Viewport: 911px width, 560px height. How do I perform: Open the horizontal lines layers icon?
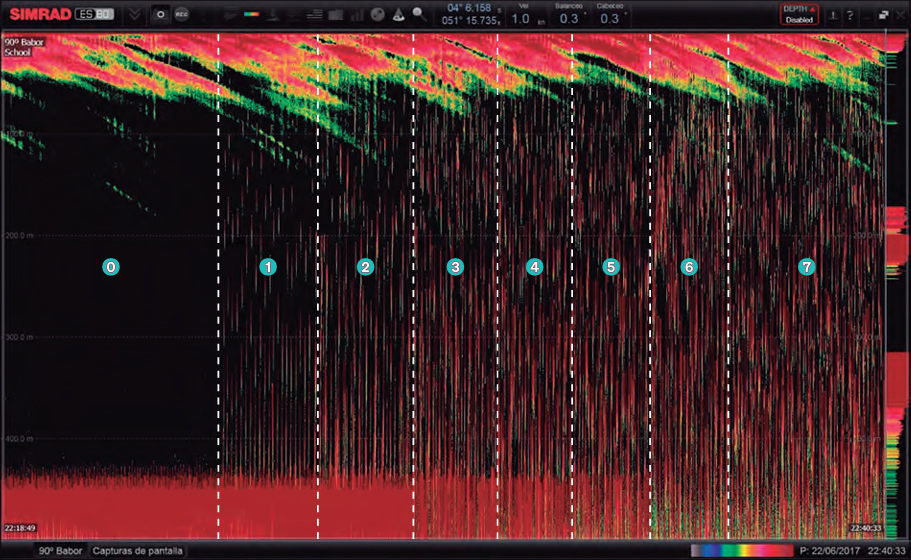click(x=314, y=16)
